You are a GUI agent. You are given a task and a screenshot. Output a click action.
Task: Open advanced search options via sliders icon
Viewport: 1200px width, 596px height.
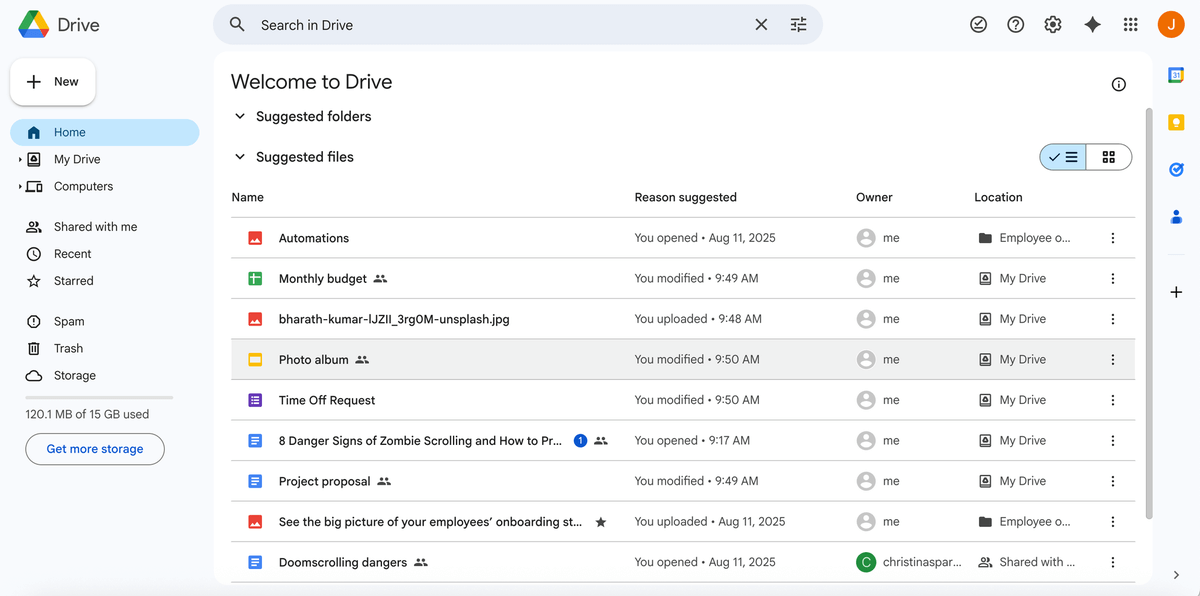(x=798, y=24)
